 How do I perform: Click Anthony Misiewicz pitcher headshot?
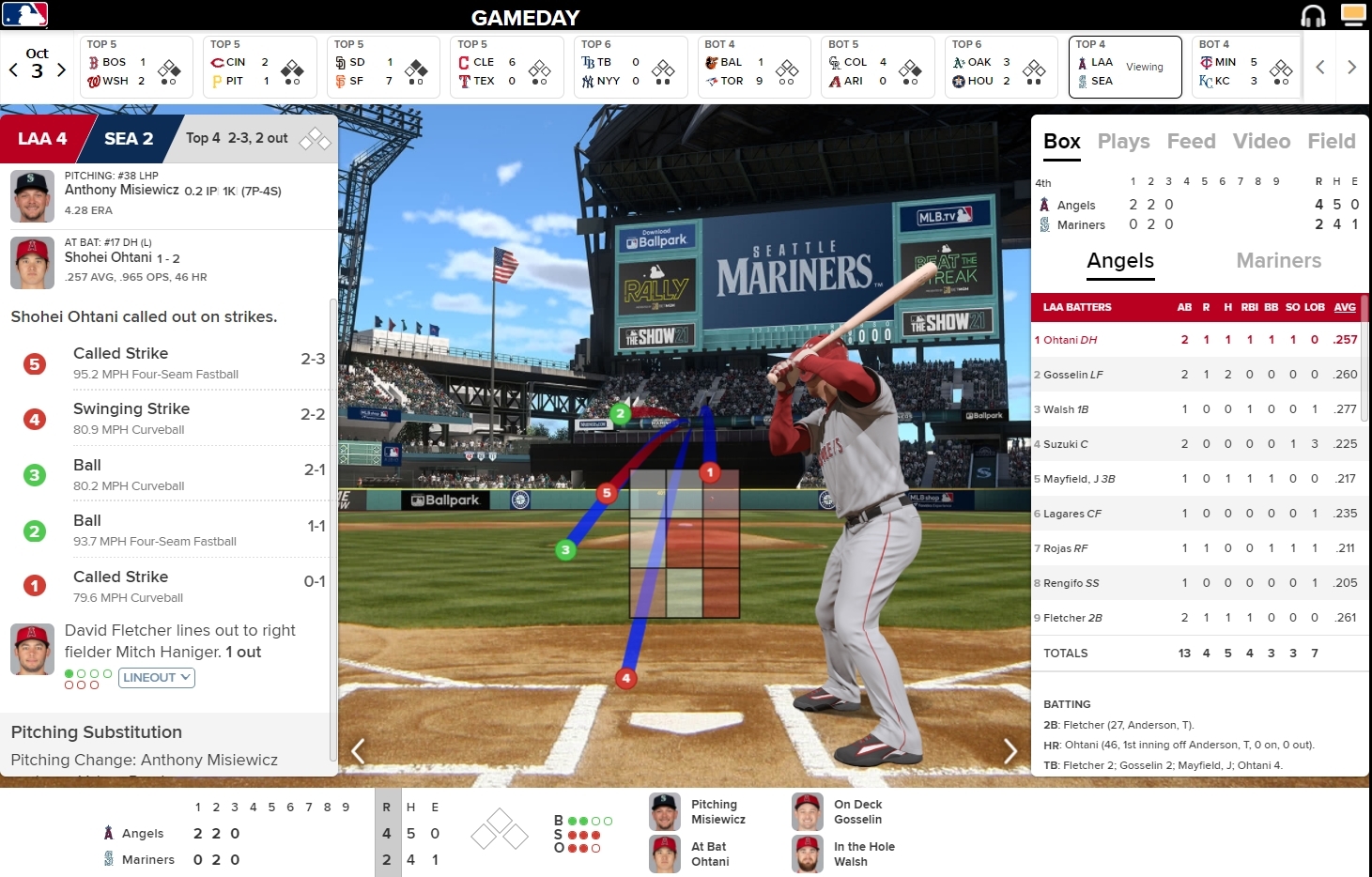[x=32, y=195]
